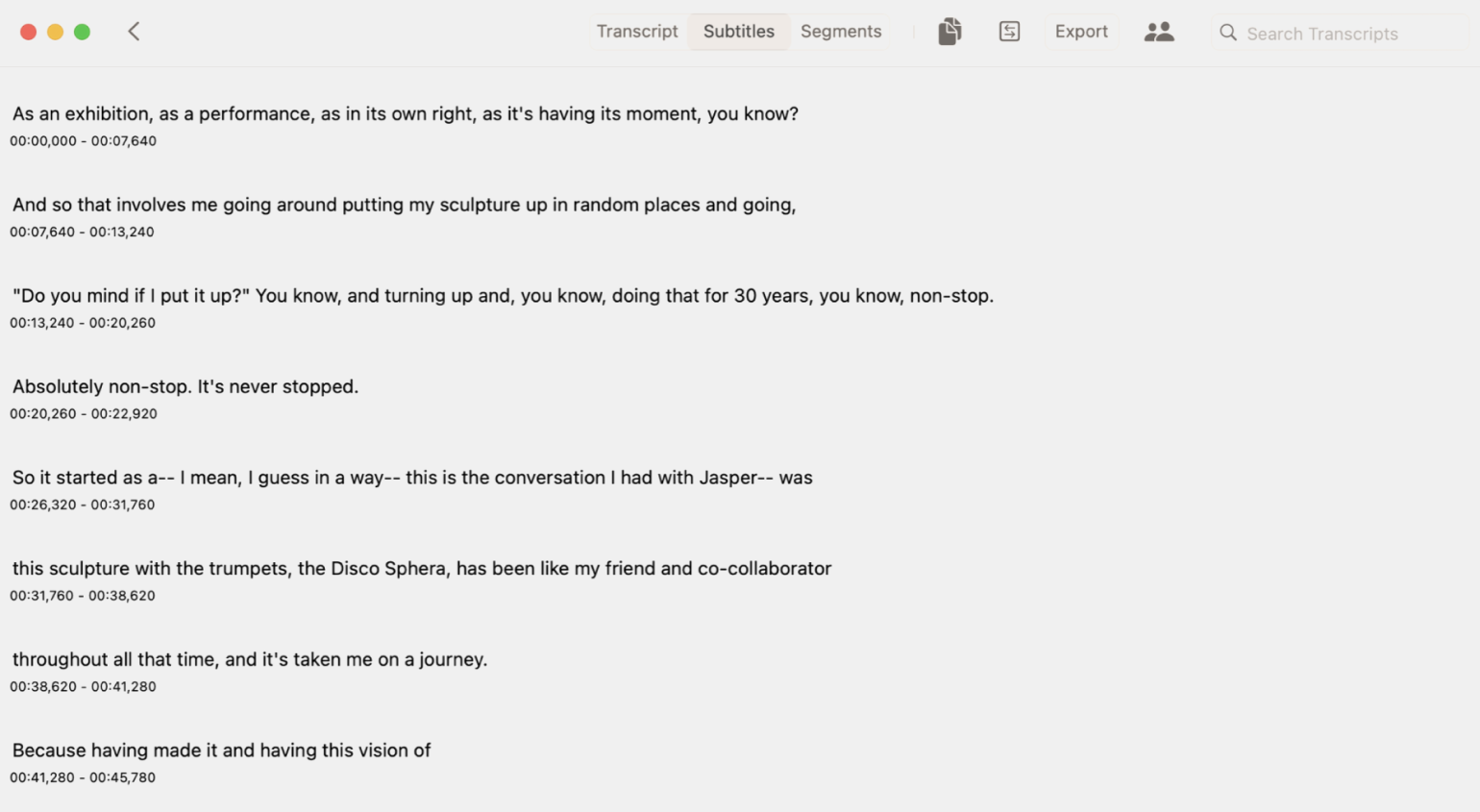Image resolution: width=1480 pixels, height=812 pixels.
Task: Open the speakers people icon
Action: [1159, 32]
